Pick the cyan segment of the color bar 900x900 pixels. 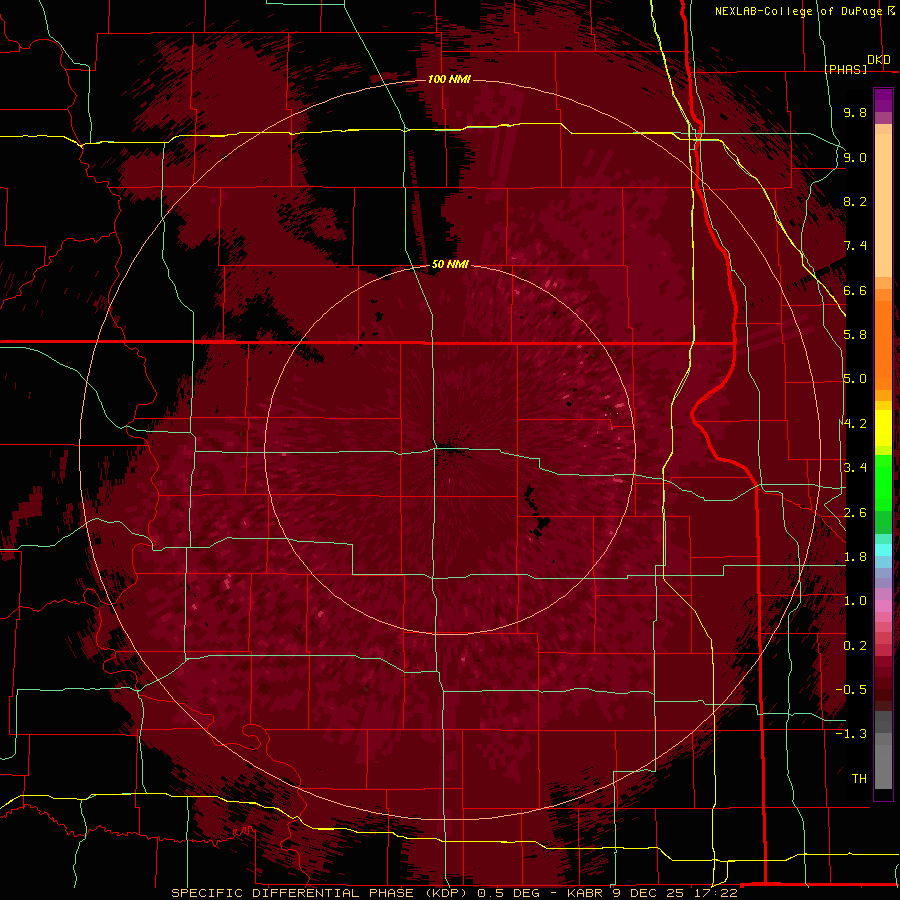pyautogui.click(x=883, y=550)
